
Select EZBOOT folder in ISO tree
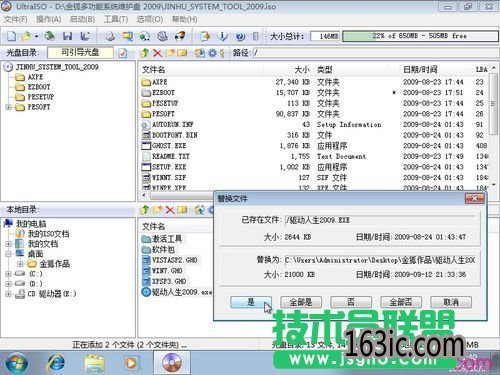(x=39, y=87)
